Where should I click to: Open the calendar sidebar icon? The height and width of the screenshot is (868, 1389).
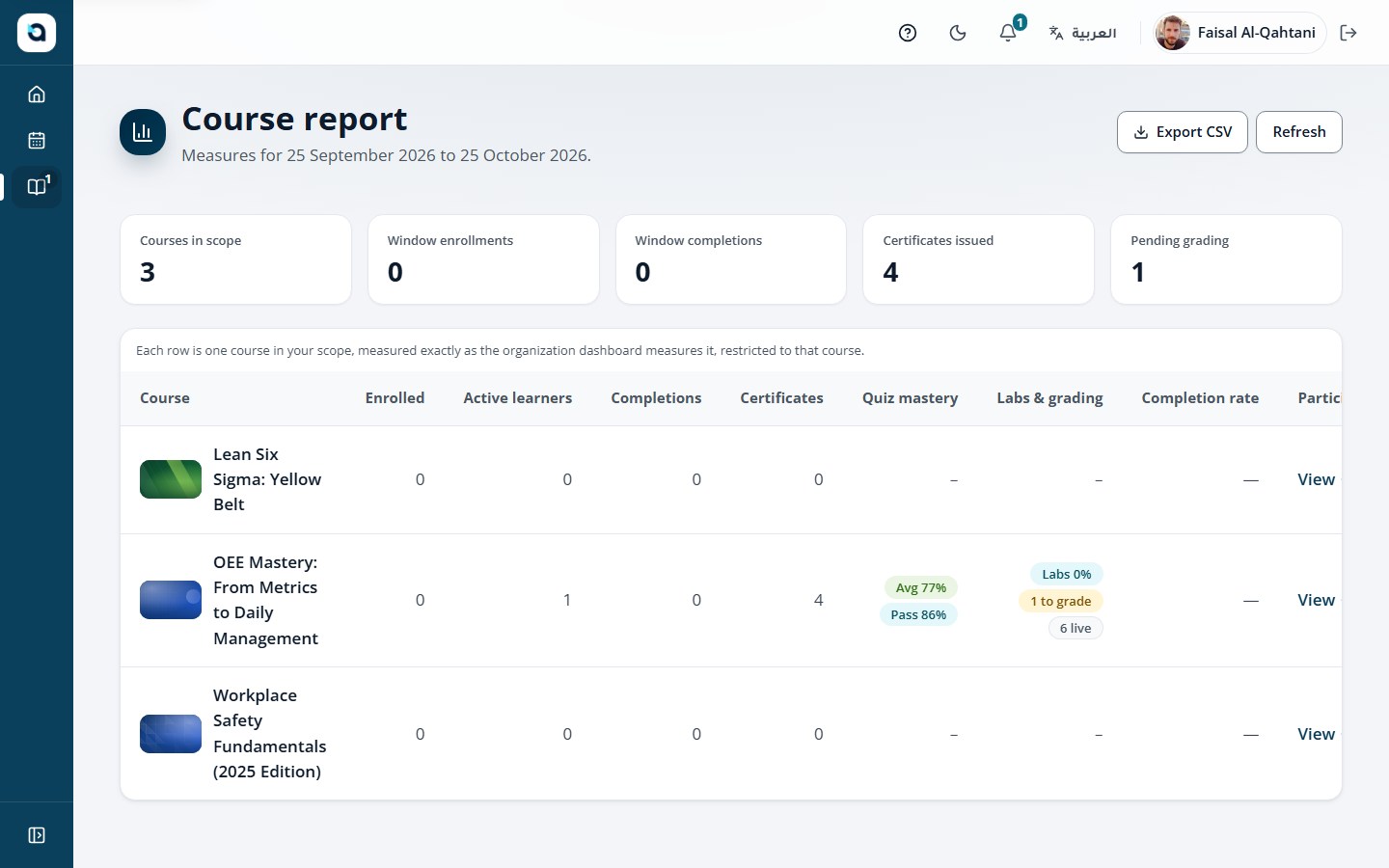37,141
